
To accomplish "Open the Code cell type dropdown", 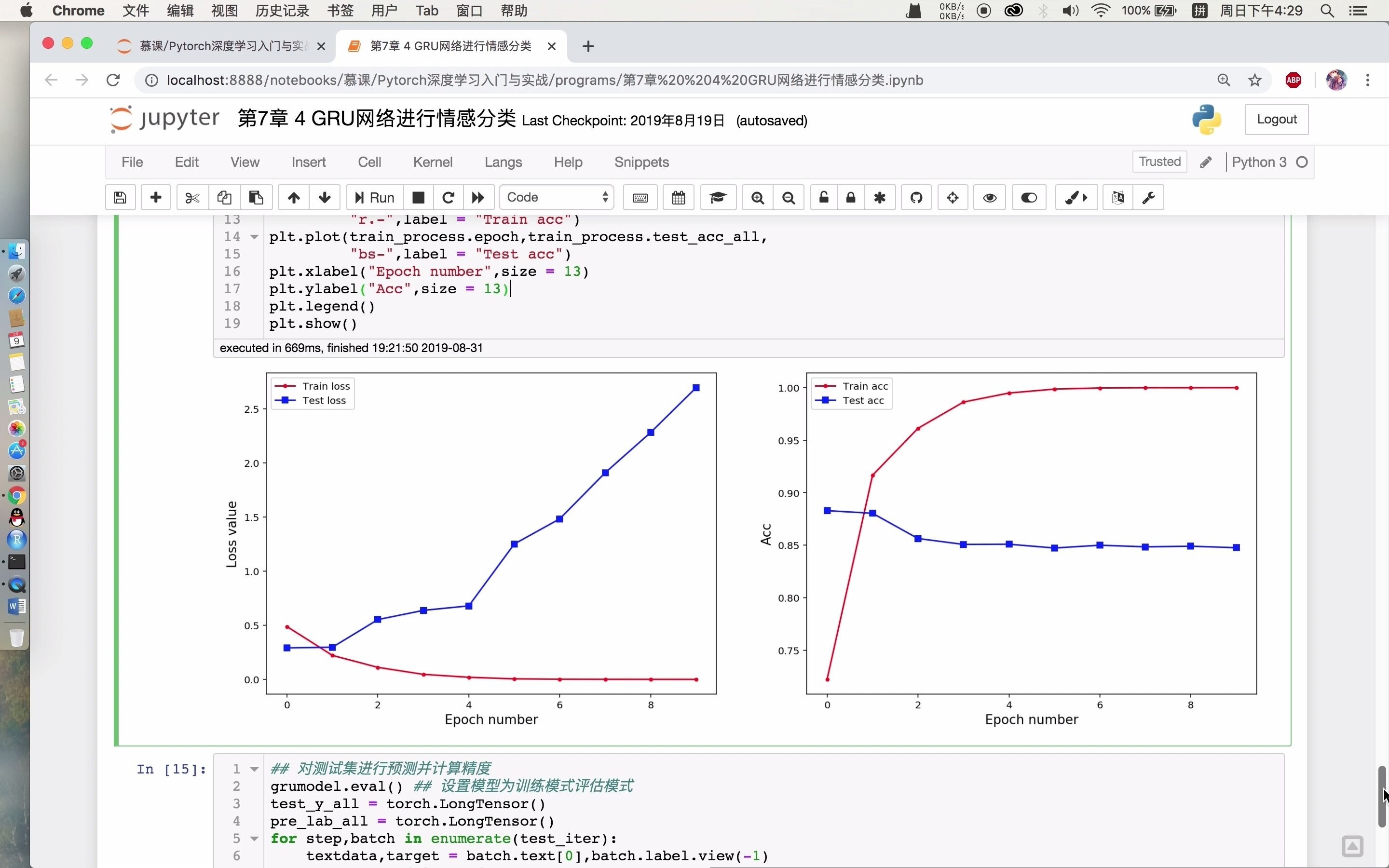I will click(x=556, y=198).
